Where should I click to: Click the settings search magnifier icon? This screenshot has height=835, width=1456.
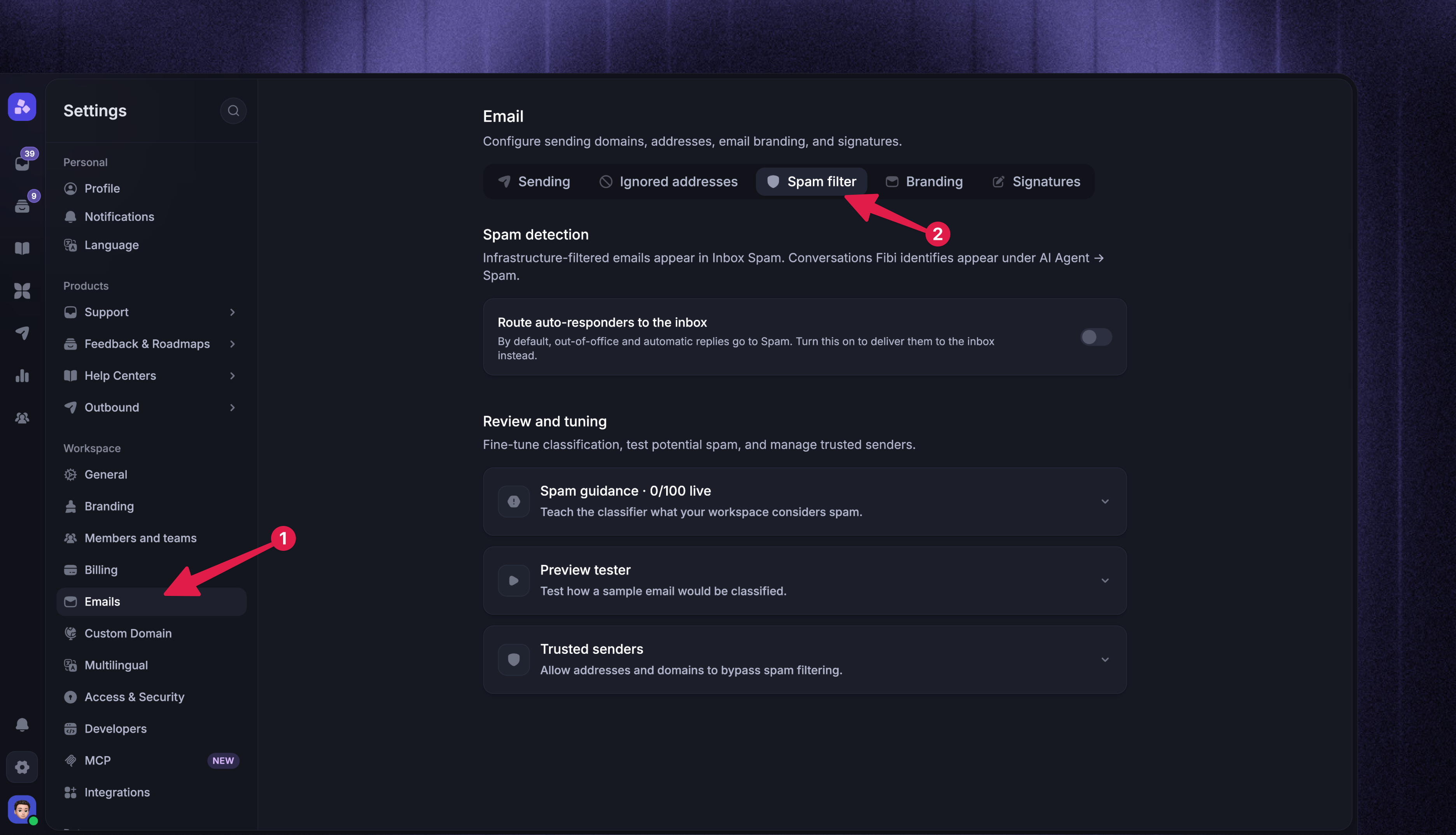pos(233,111)
